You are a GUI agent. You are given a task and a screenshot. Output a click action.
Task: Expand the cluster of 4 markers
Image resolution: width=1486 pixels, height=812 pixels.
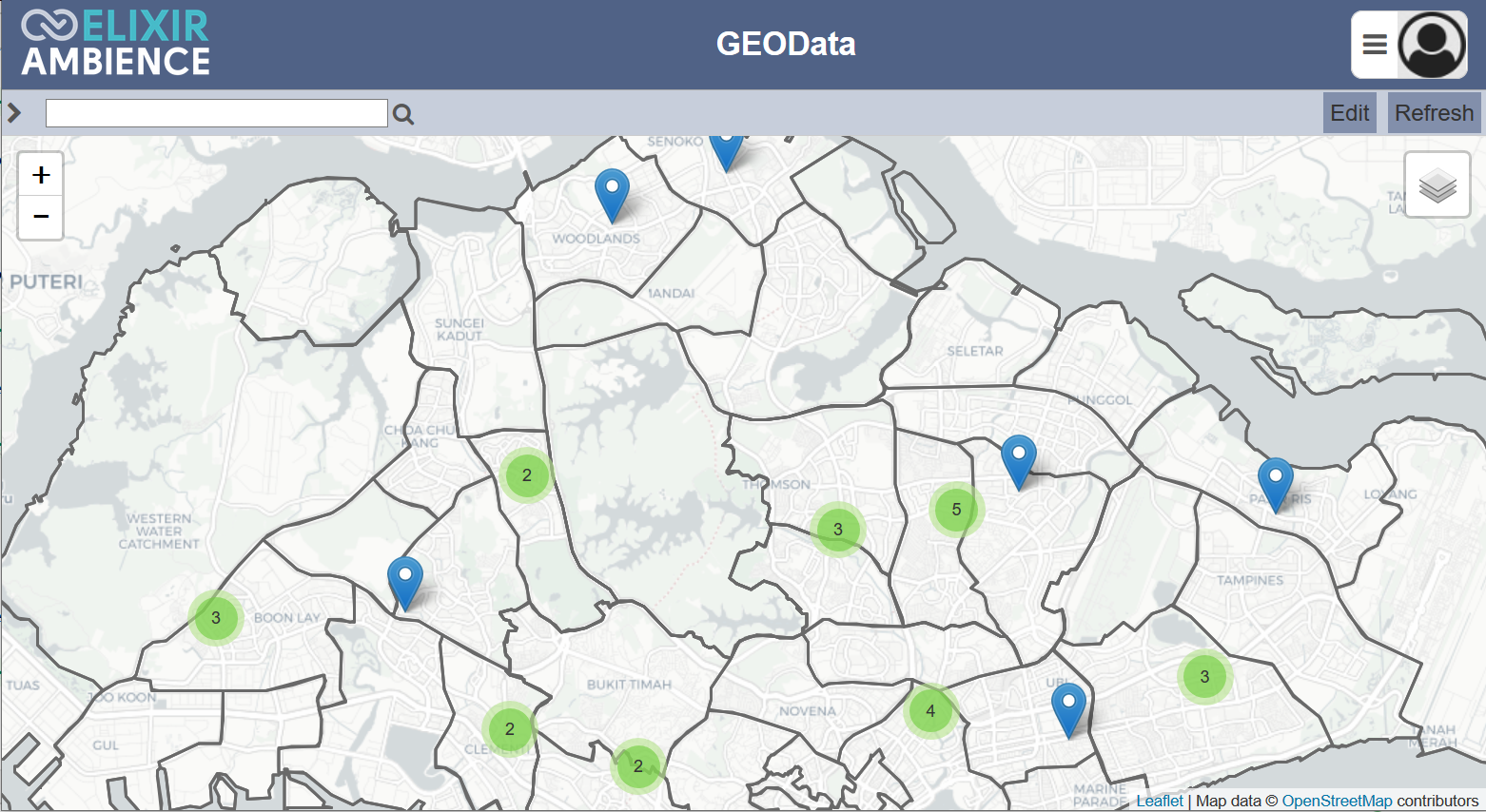click(930, 710)
